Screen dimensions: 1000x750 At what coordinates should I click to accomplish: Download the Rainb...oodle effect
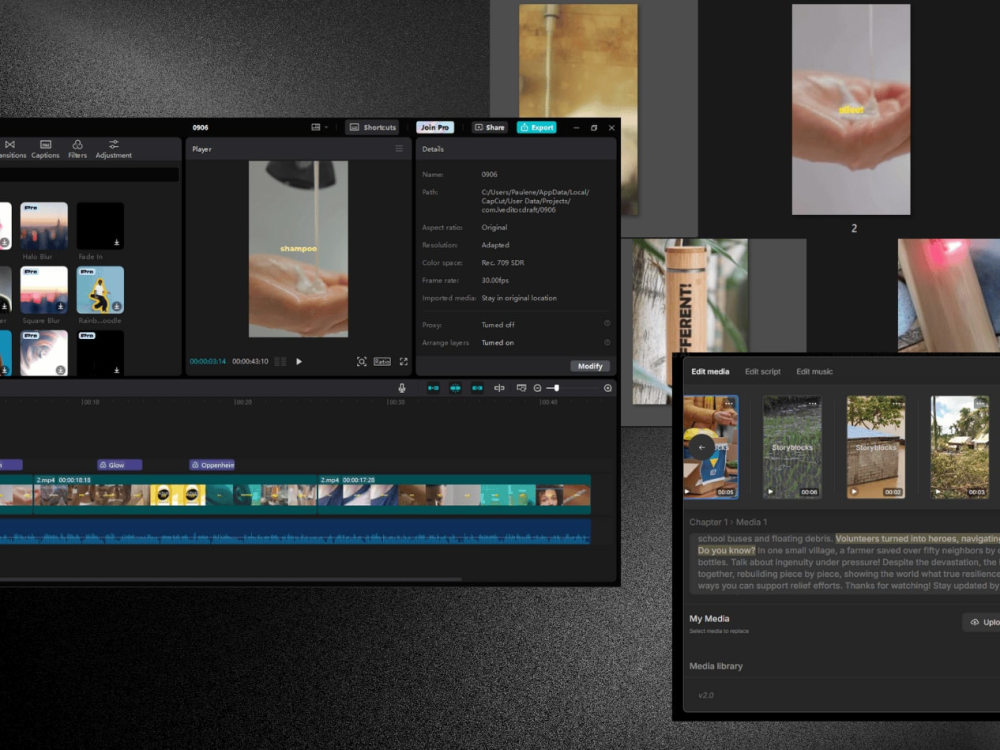[117, 306]
